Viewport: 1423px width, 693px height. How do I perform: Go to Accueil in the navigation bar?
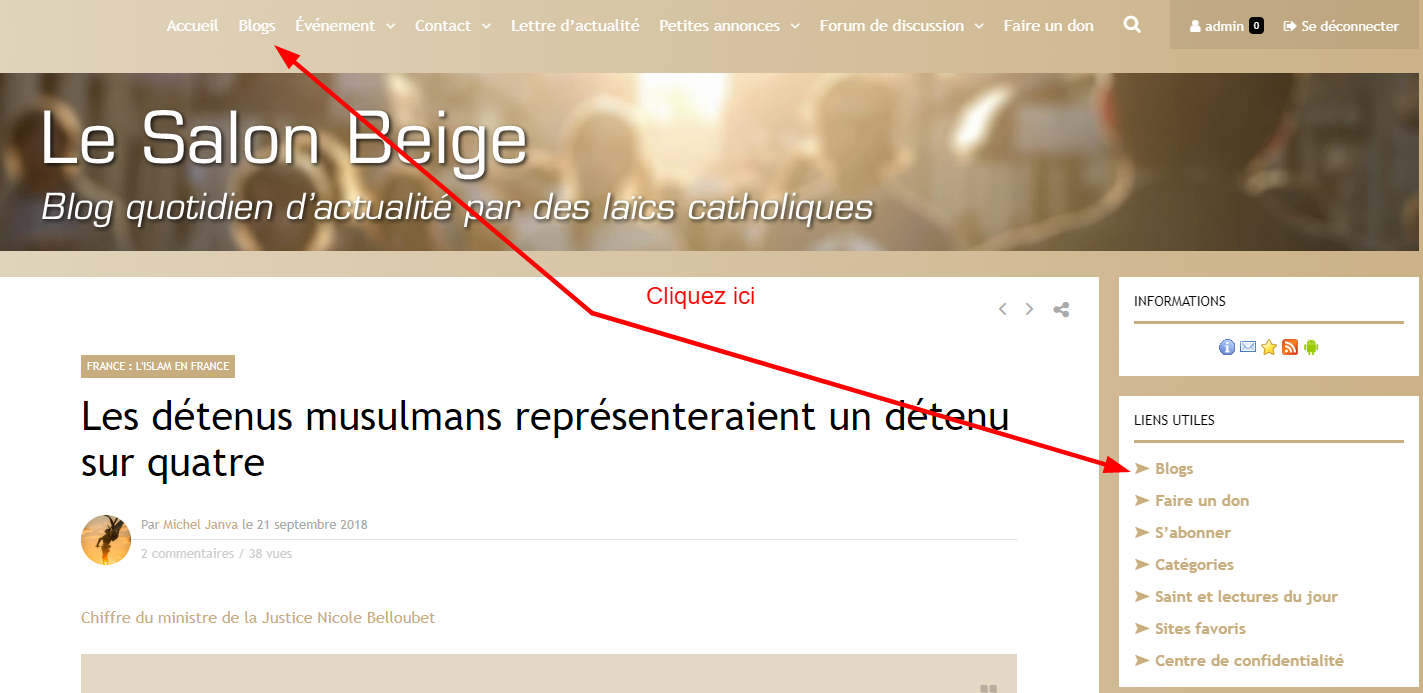click(x=192, y=26)
